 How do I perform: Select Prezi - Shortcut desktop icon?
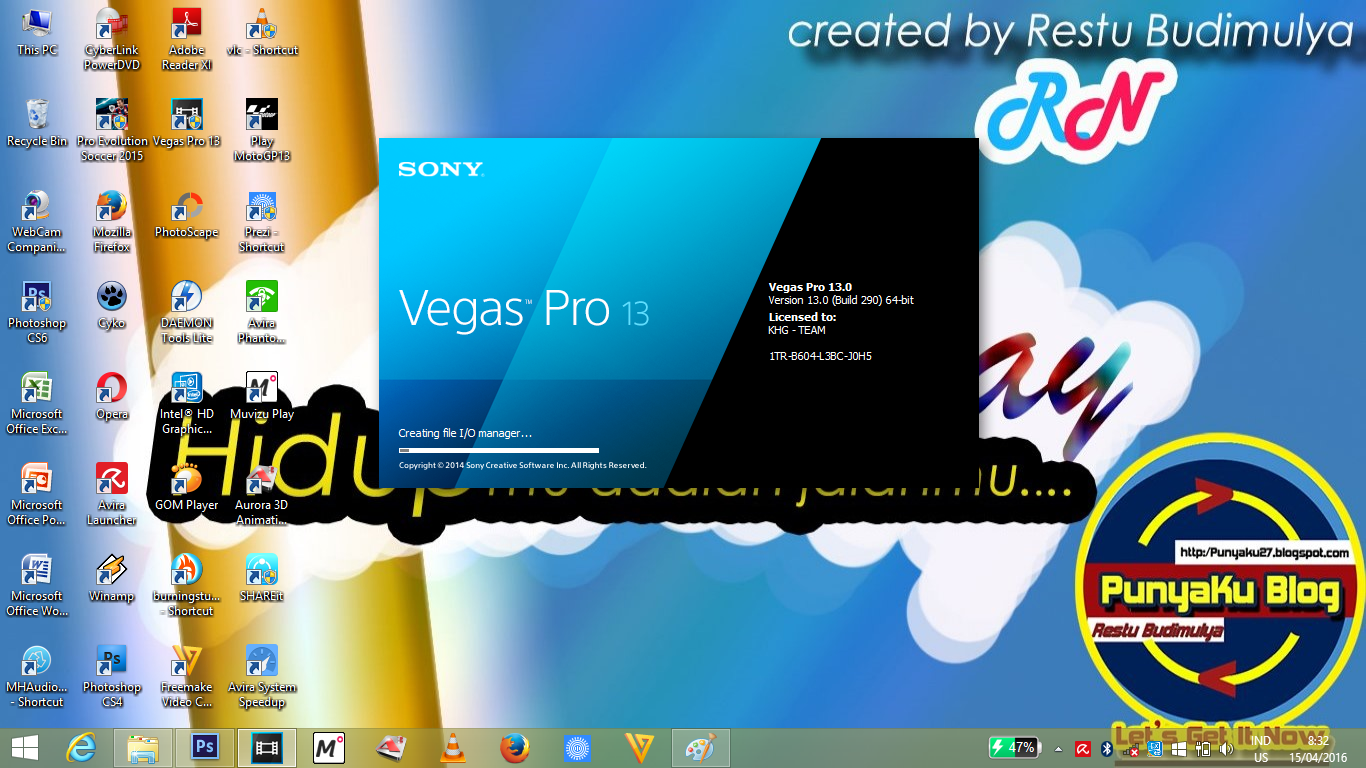point(262,222)
